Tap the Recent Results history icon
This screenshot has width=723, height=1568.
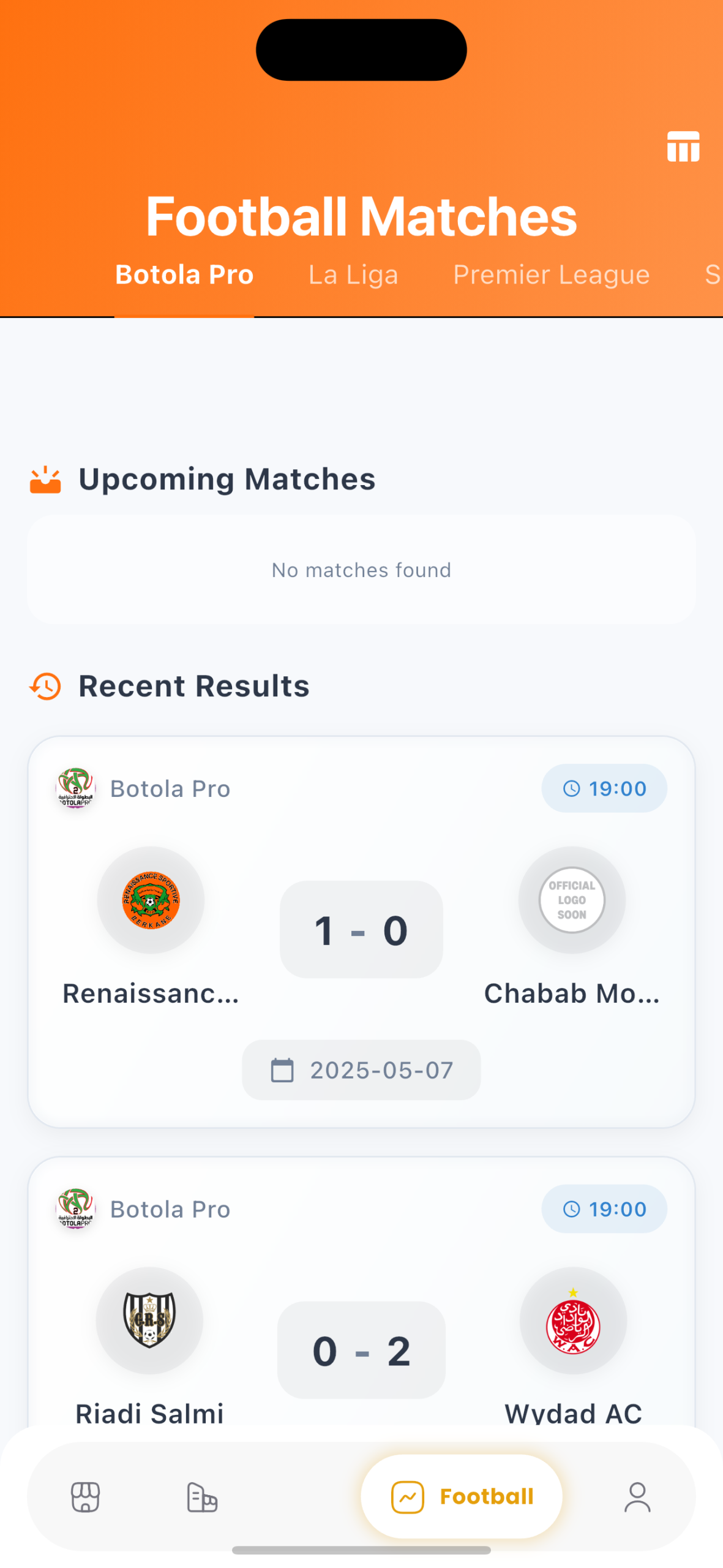click(x=45, y=686)
